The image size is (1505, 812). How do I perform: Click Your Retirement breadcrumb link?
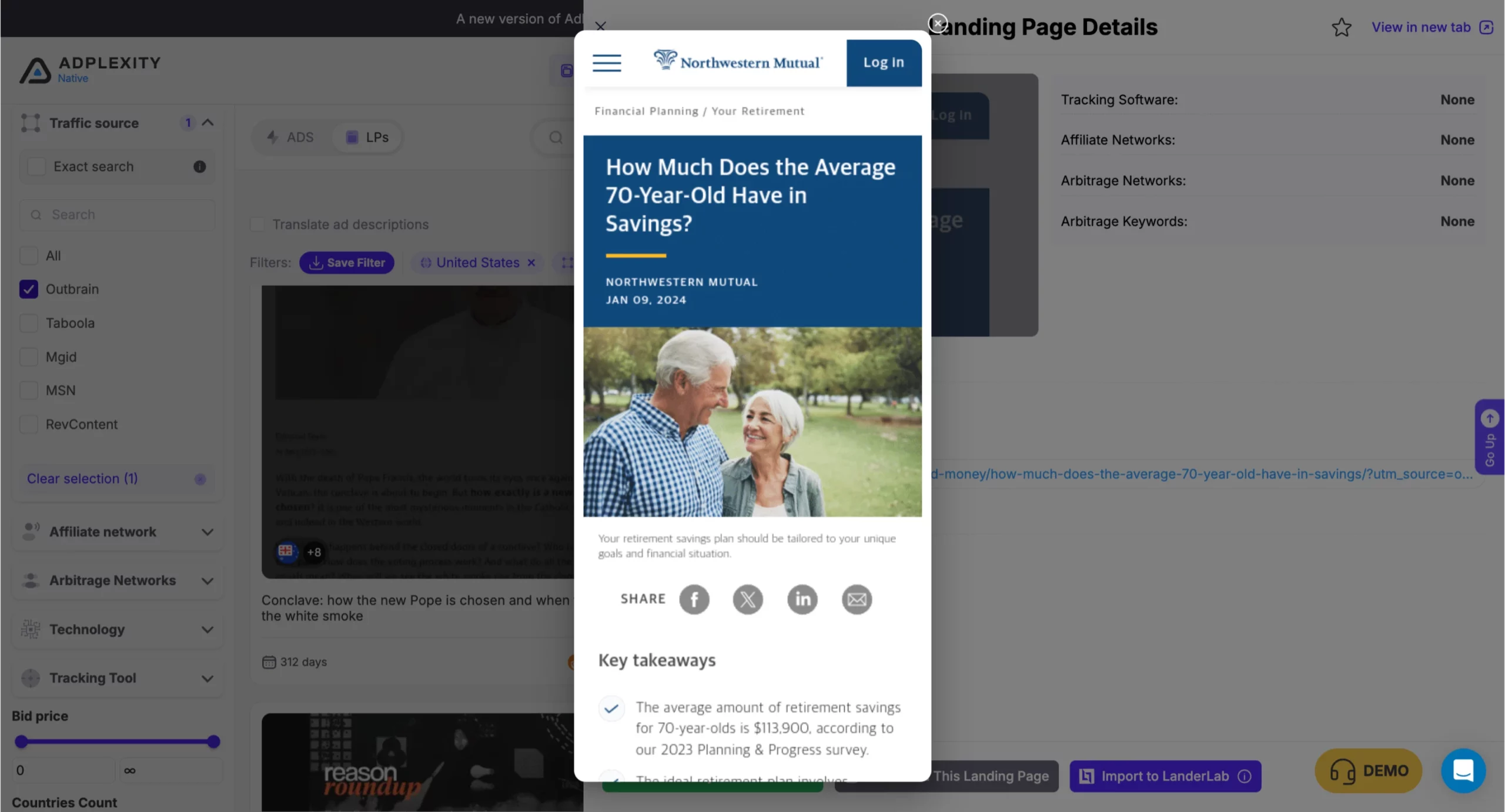click(758, 111)
